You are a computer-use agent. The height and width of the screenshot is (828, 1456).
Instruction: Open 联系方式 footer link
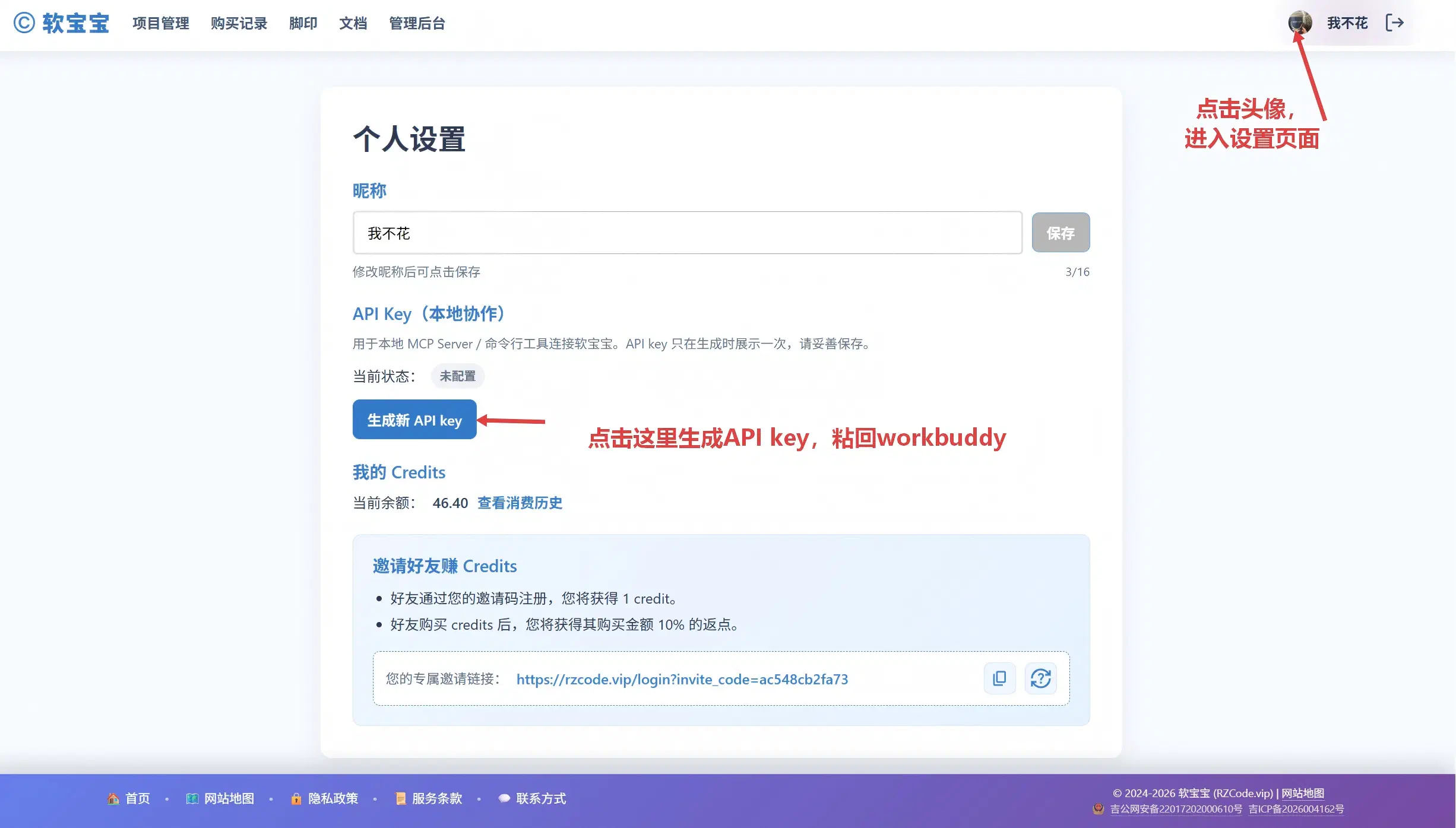point(533,799)
